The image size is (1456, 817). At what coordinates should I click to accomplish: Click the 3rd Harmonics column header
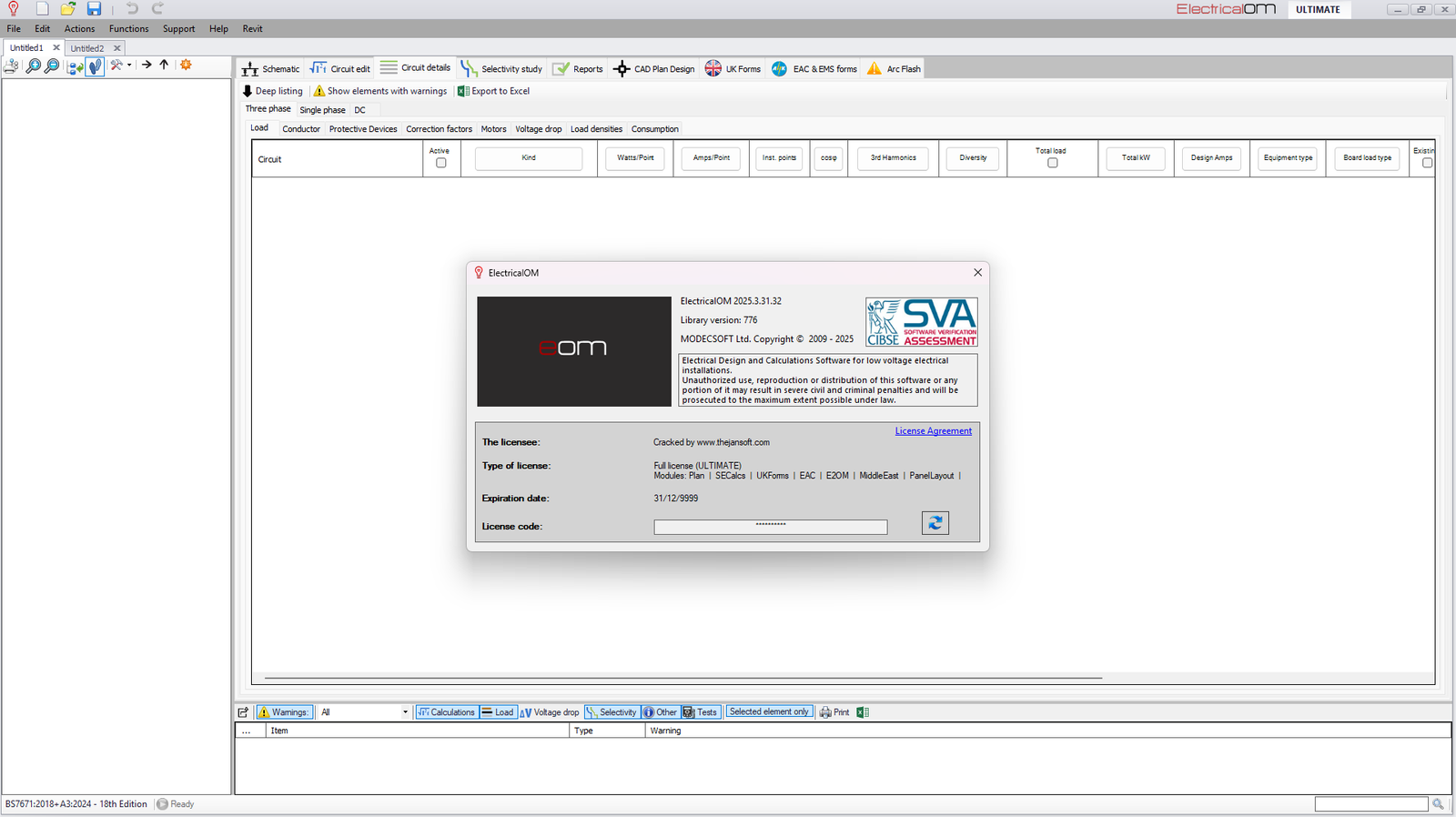pos(894,158)
